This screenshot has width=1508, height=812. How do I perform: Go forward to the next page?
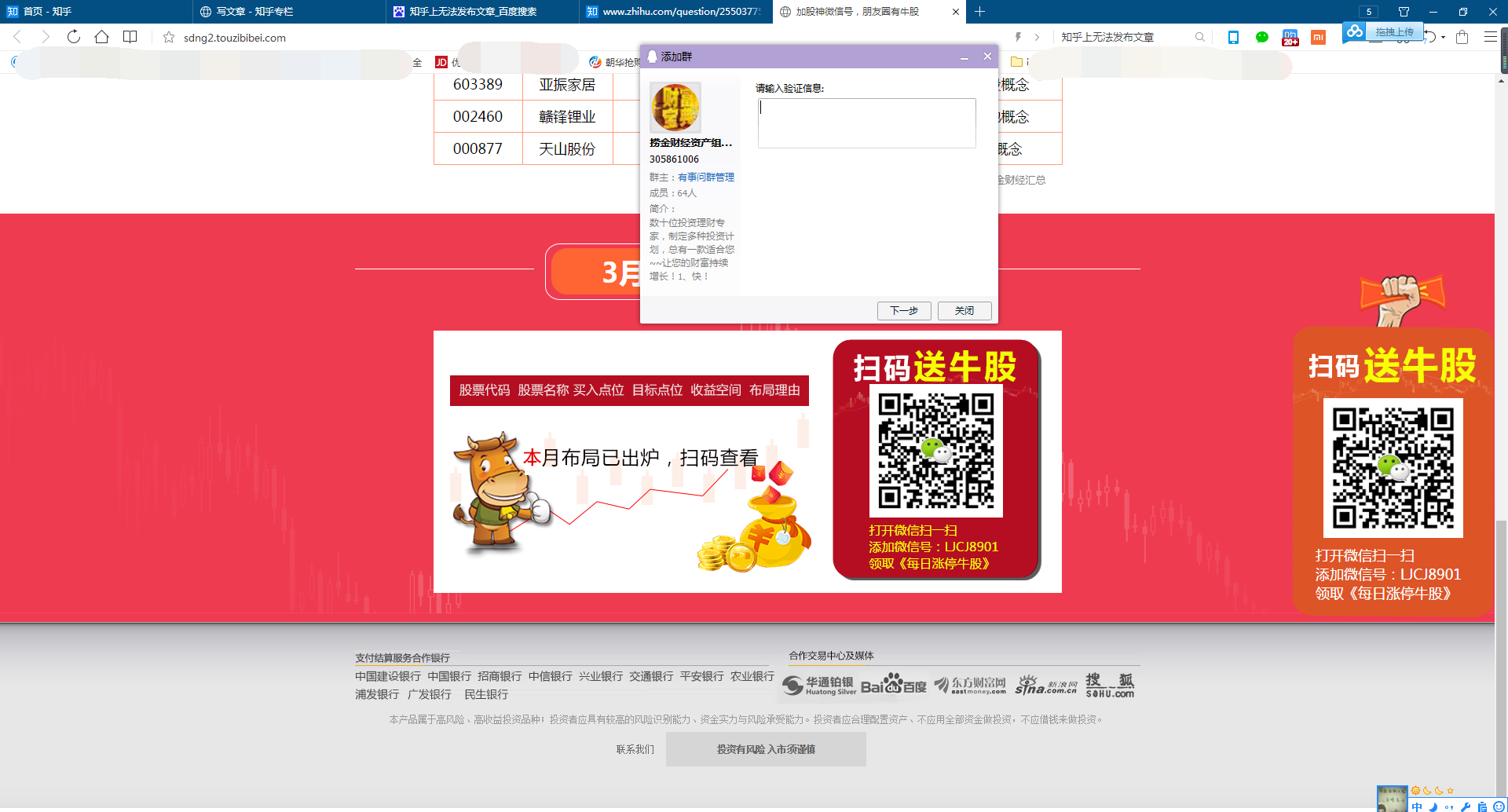coord(45,37)
